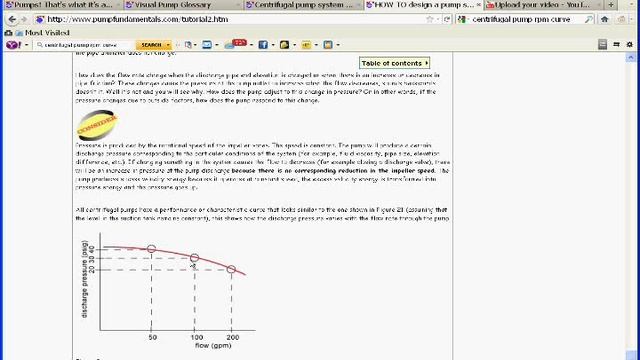Image resolution: width=640 pixels, height=360 pixels.
Task: Open the Yahoo! logo dropdown arrow
Action: pos(27,45)
